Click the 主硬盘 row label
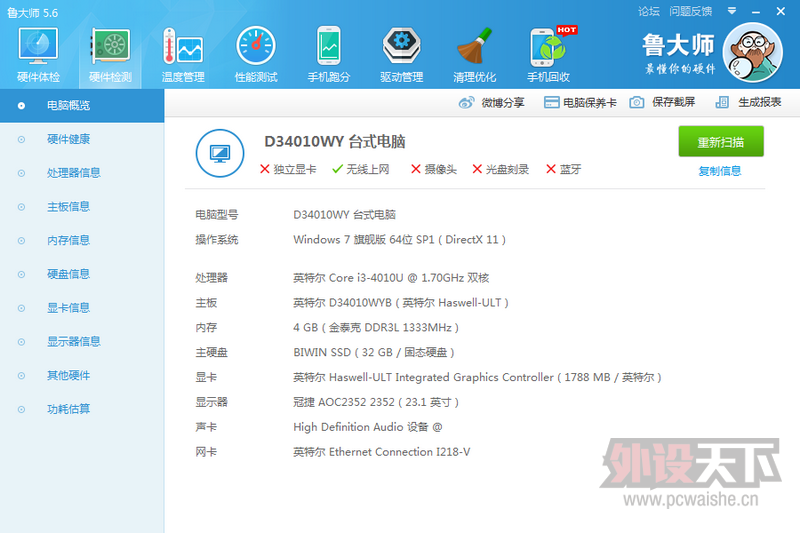This screenshot has height=533, width=800. point(211,352)
